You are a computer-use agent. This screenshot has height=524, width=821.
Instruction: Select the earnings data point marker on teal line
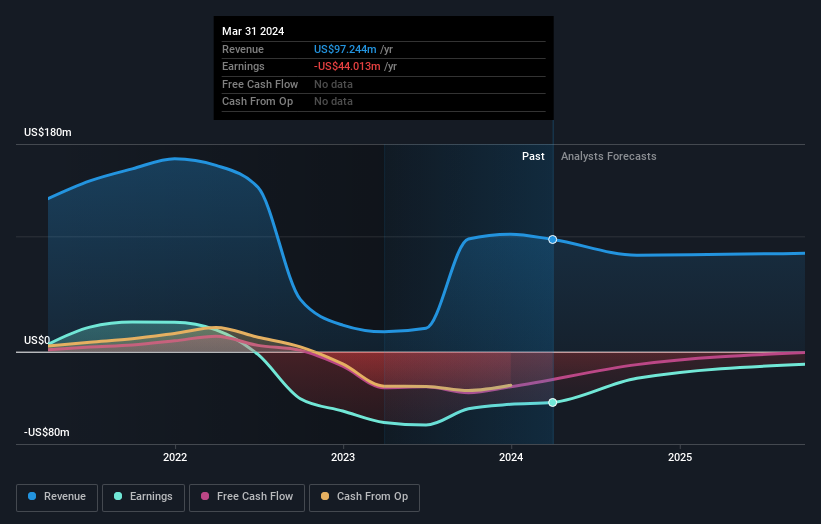click(x=552, y=403)
